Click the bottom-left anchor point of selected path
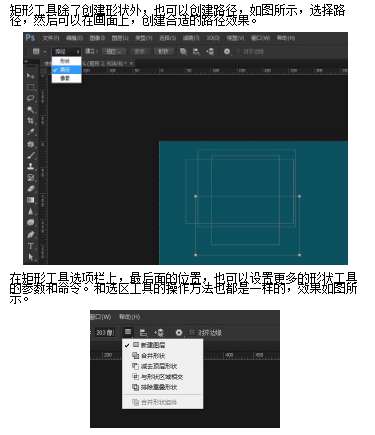375x435 pixels. pyautogui.click(x=196, y=255)
